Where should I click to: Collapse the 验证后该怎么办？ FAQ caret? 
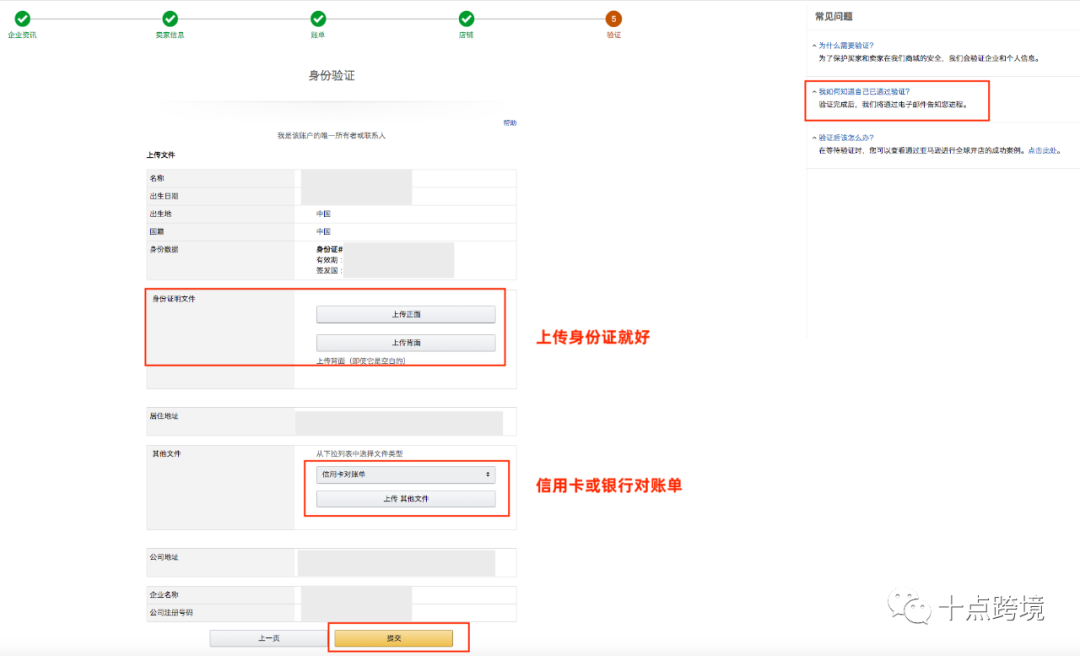(814, 138)
